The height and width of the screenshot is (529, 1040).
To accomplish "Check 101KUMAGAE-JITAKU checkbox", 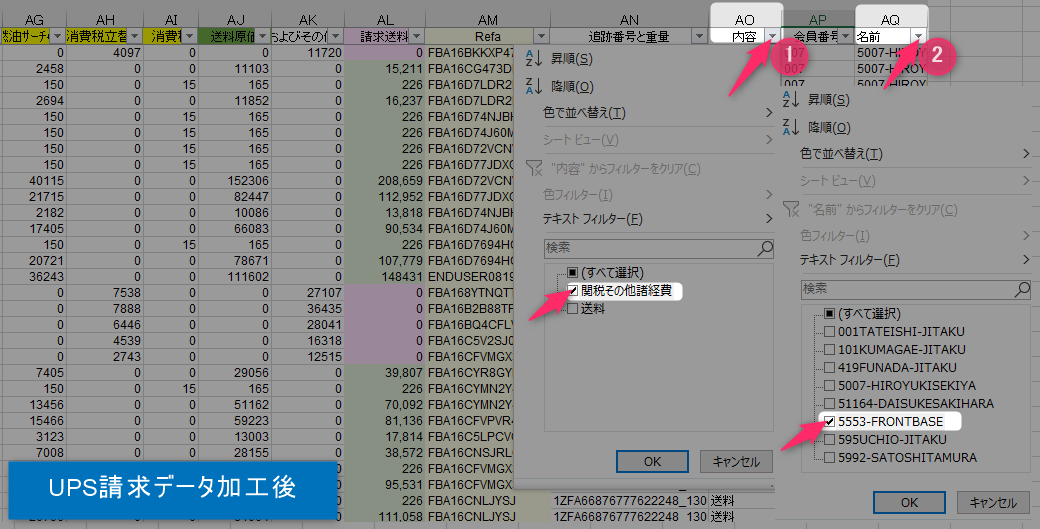I will tap(829, 349).
